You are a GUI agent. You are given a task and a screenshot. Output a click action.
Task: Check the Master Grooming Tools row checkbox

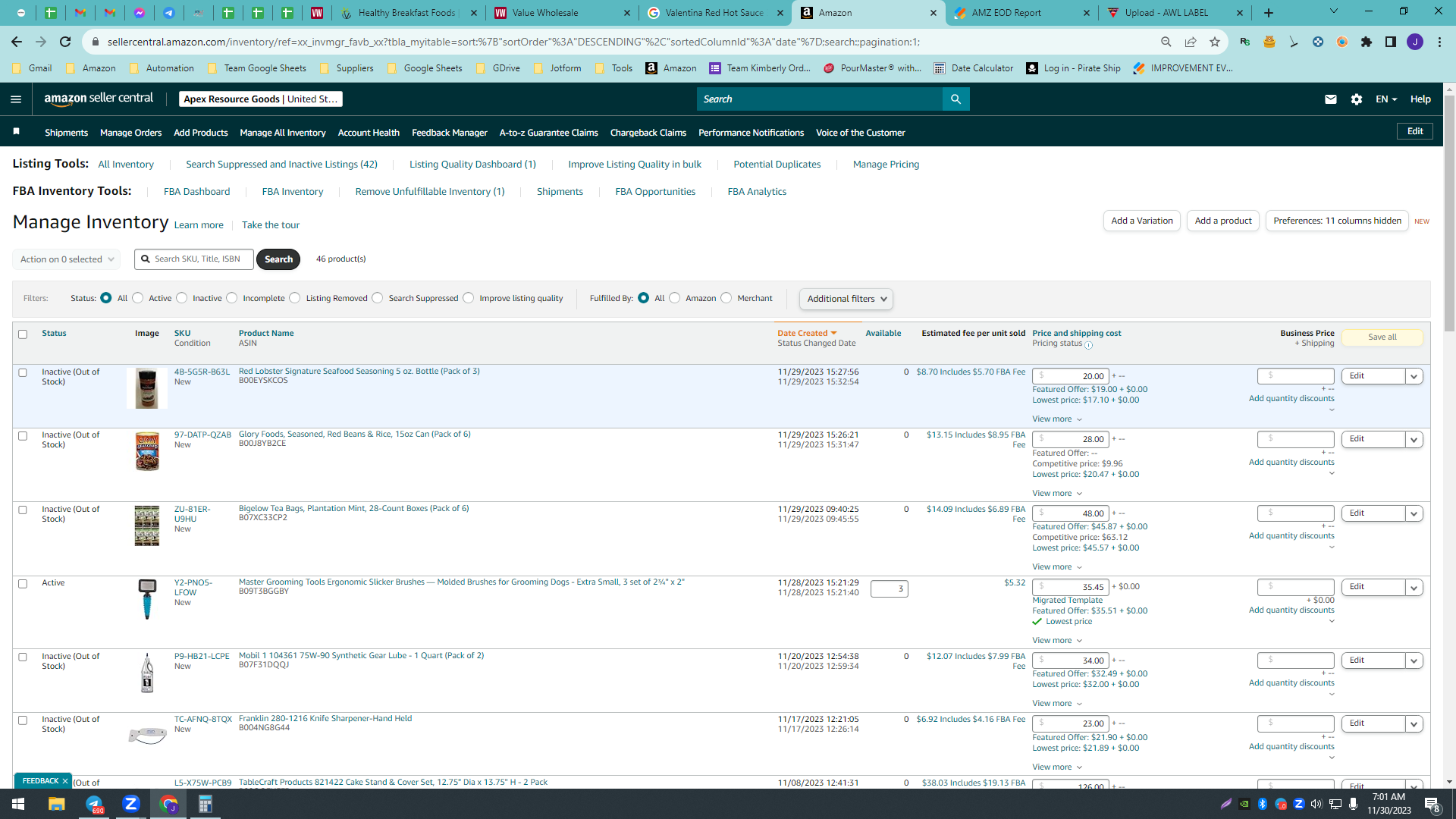coord(23,583)
